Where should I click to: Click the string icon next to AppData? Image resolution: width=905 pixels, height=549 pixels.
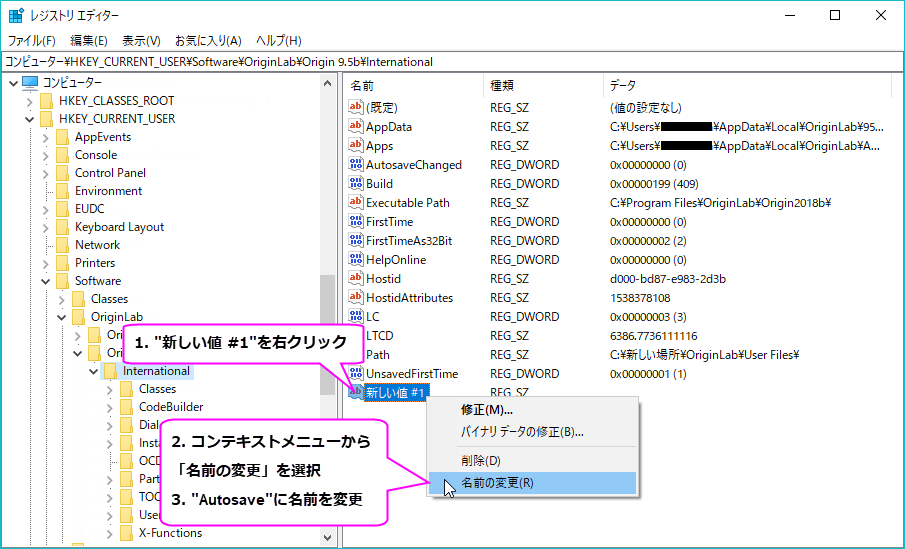pos(356,126)
